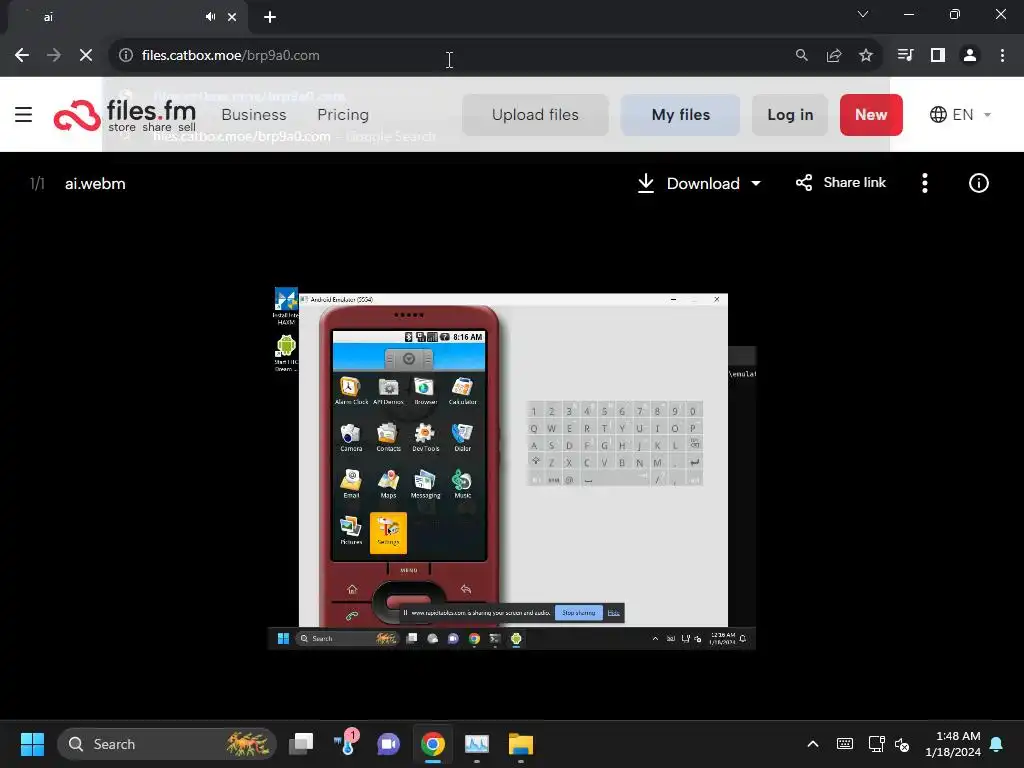Click the files.fm cloud logo

click(x=77, y=116)
